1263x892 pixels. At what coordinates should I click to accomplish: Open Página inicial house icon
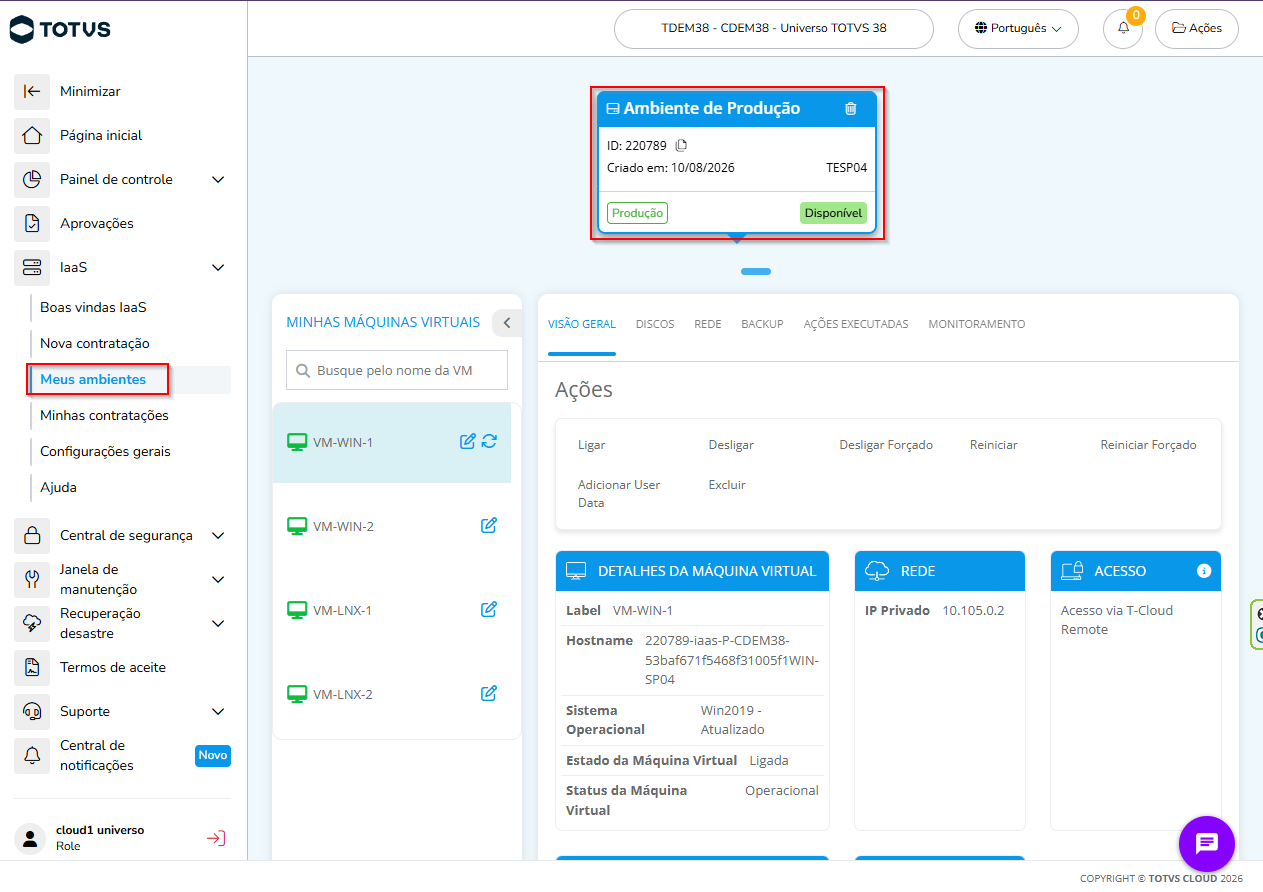click(32, 135)
